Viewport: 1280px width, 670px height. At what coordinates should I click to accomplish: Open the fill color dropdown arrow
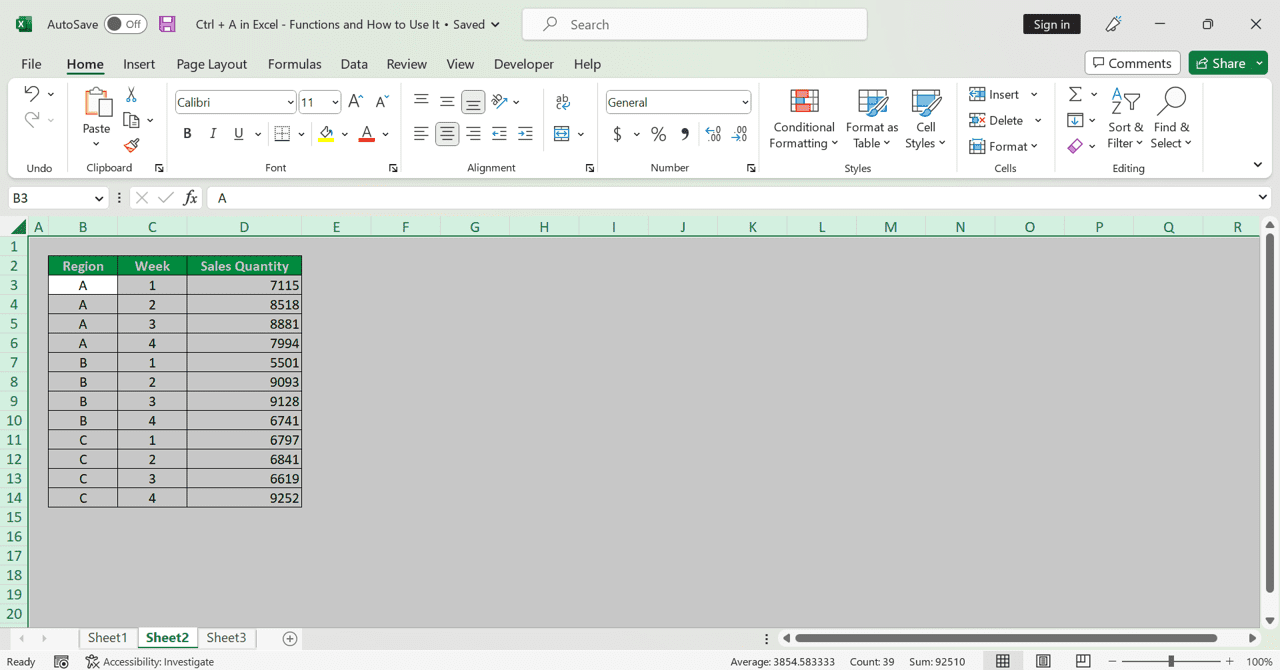point(345,134)
